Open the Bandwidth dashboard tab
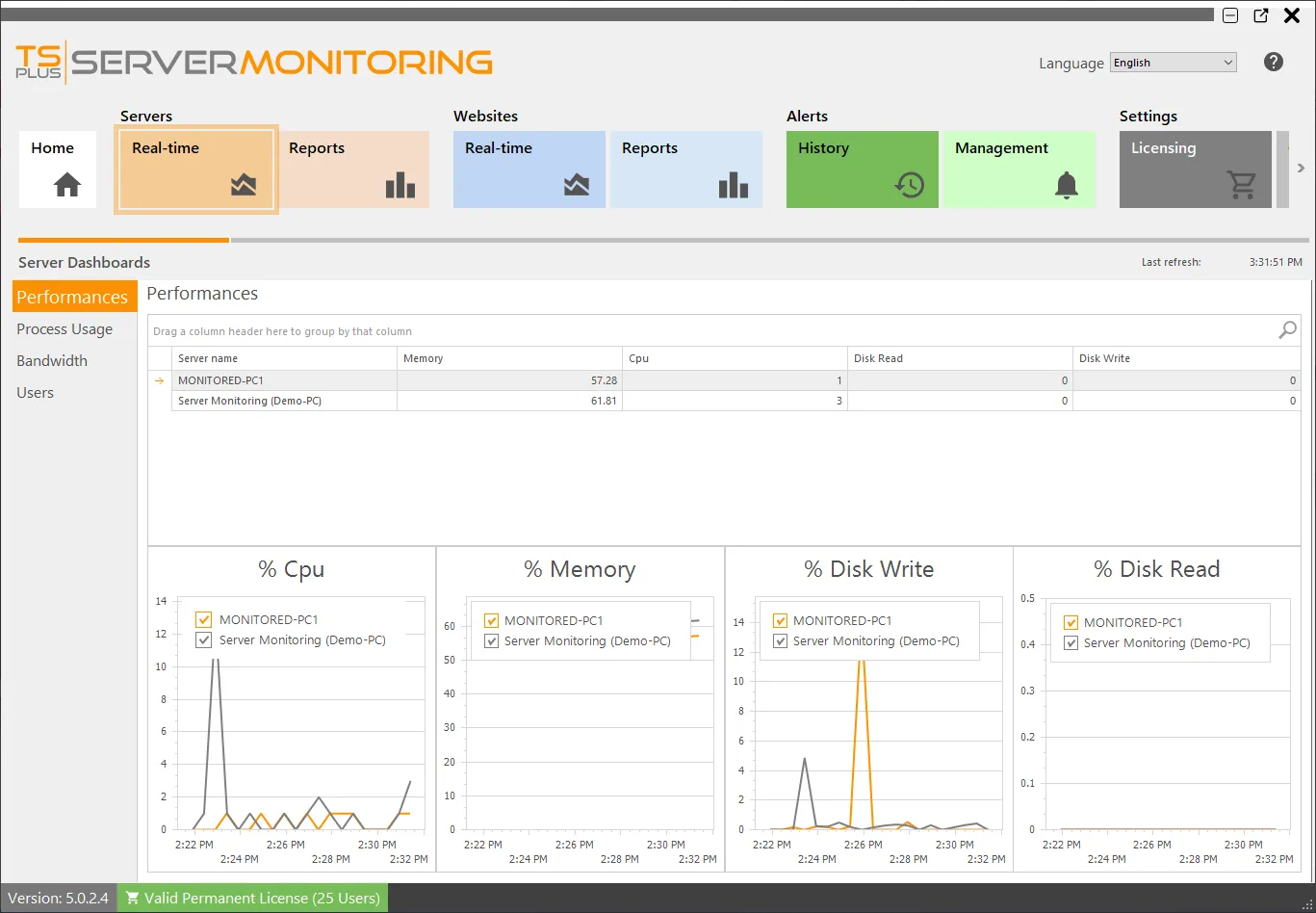Screen dimensions: 1316x913 click(x=52, y=360)
